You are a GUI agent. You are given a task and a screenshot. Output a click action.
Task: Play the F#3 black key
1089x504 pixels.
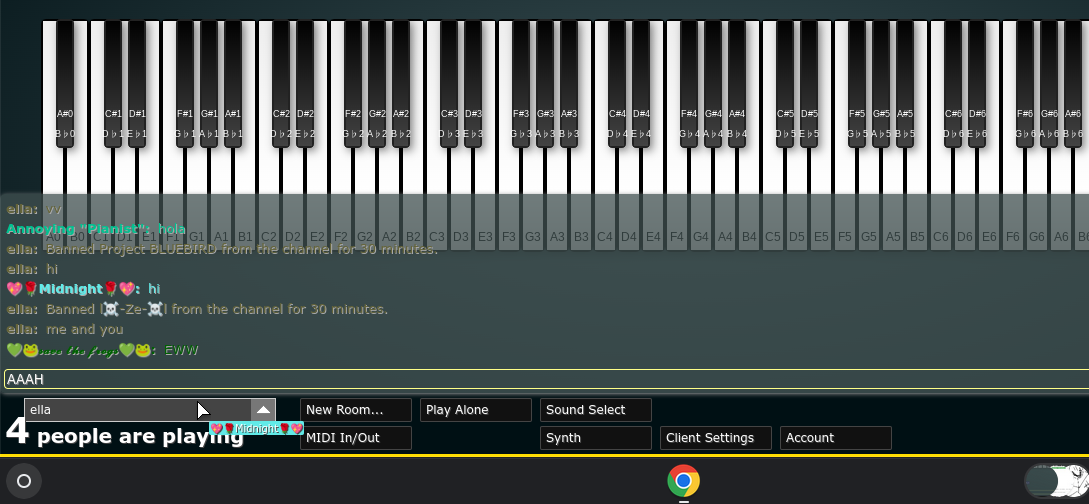point(521,83)
